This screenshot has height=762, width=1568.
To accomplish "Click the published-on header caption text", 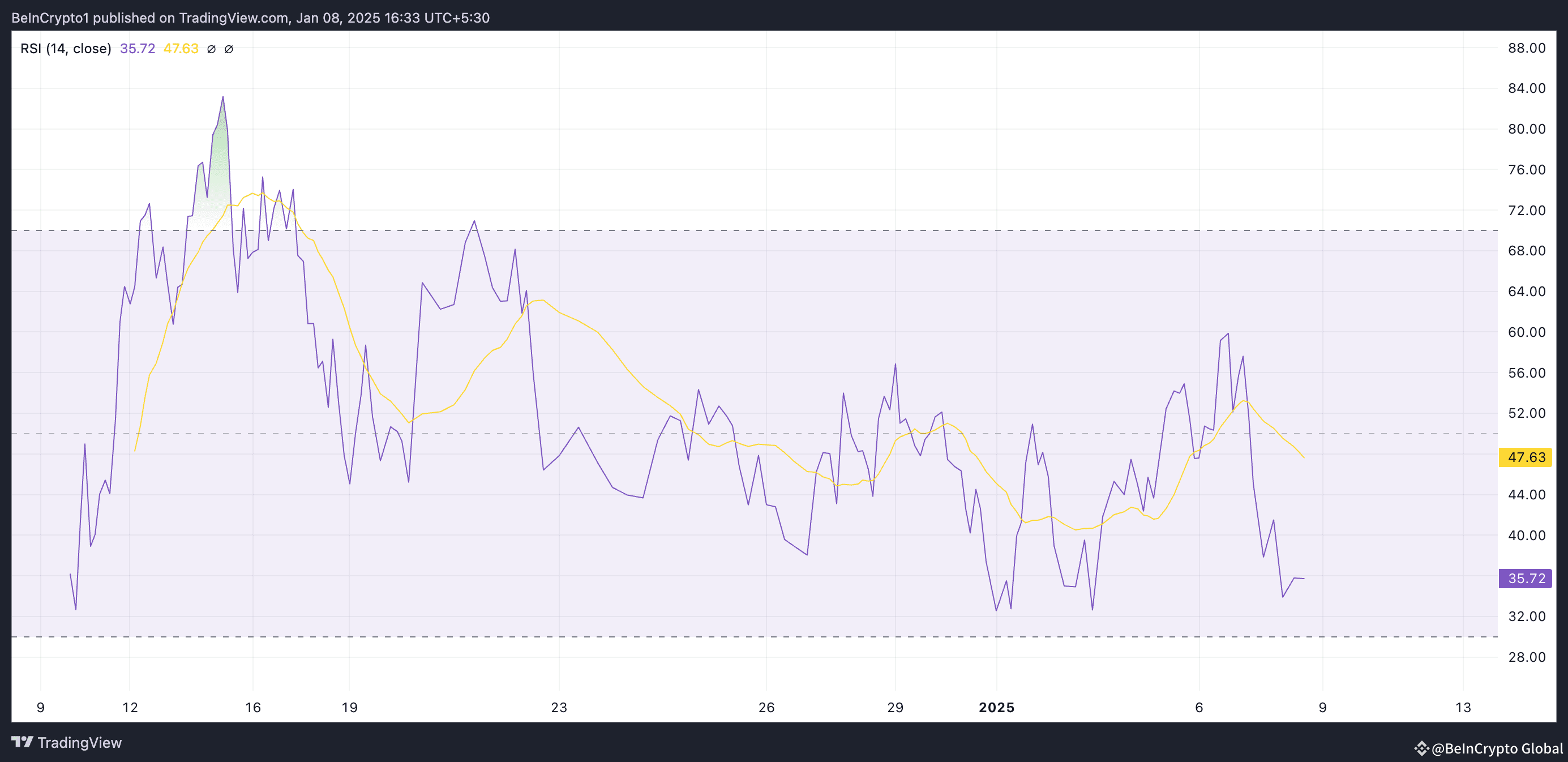I will pyautogui.click(x=250, y=18).
